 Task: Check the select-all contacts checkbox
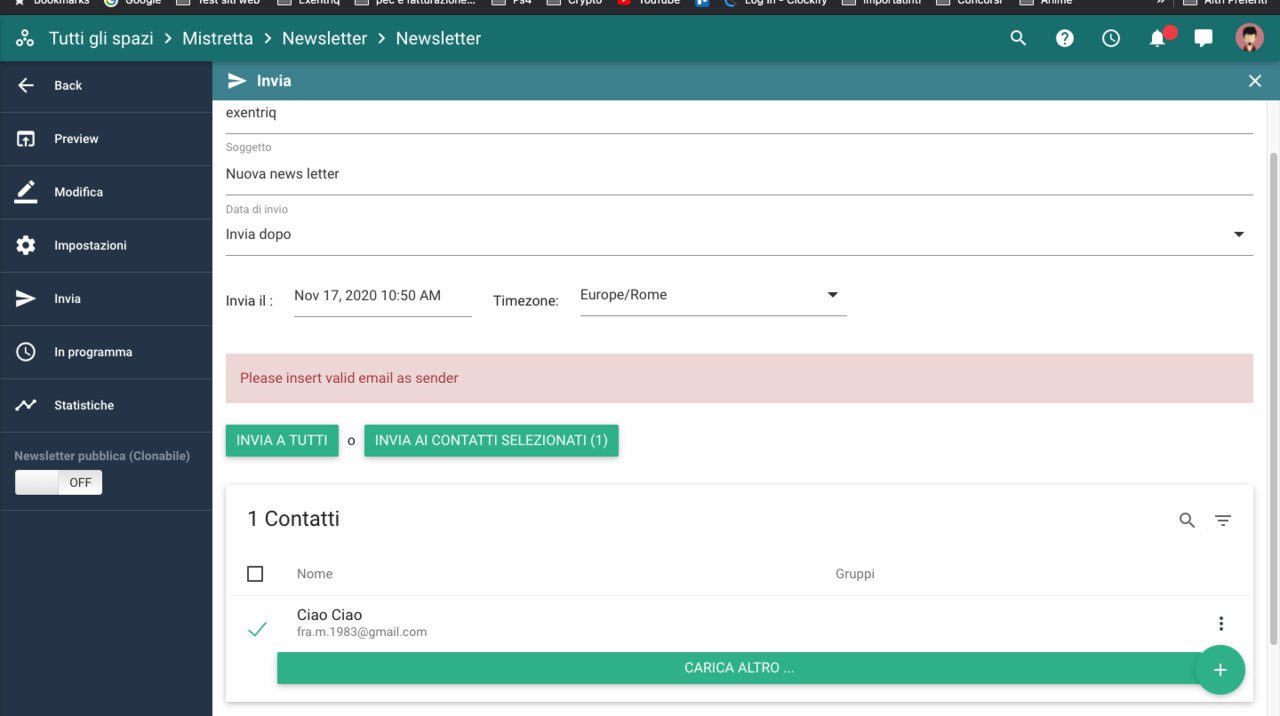pyautogui.click(x=255, y=574)
